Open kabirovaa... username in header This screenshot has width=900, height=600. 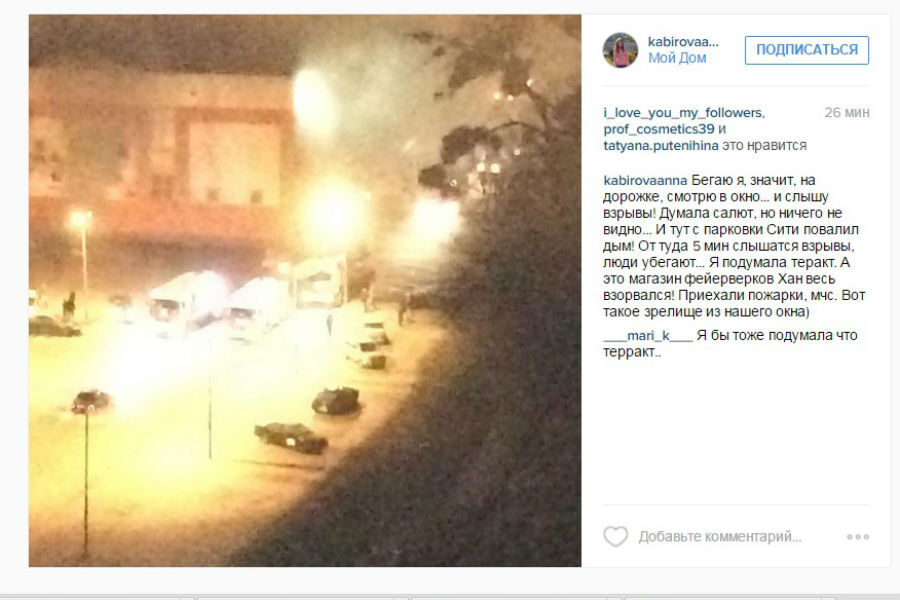[x=683, y=42]
